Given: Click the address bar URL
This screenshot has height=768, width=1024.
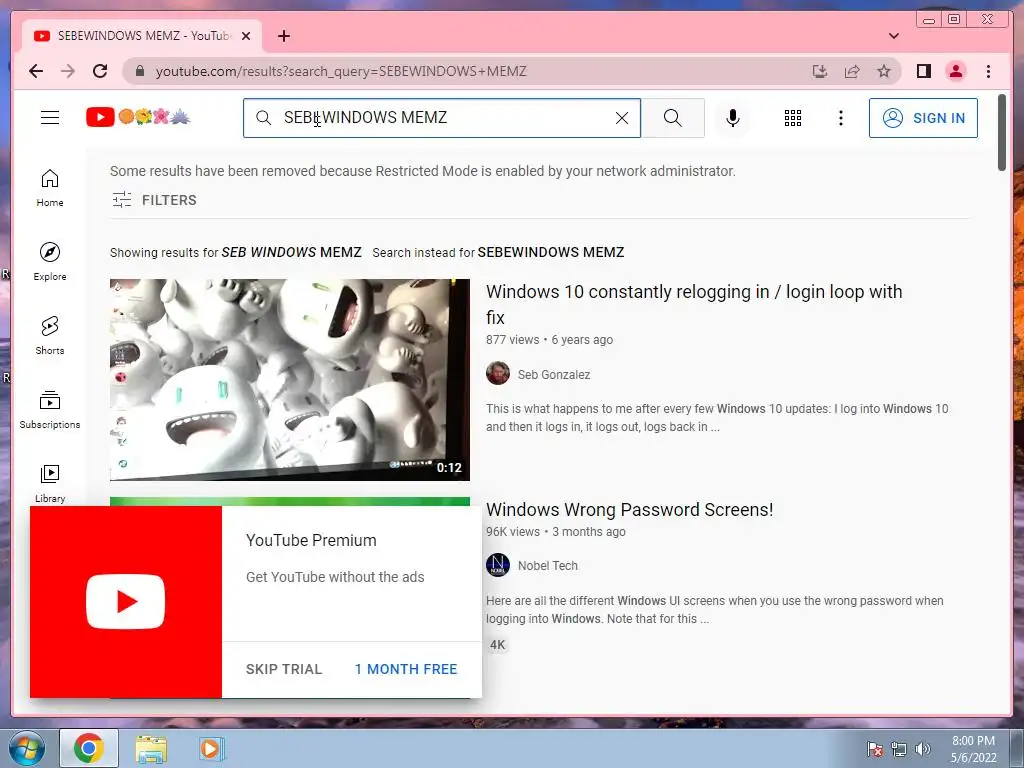Looking at the screenshot, I should point(341,71).
